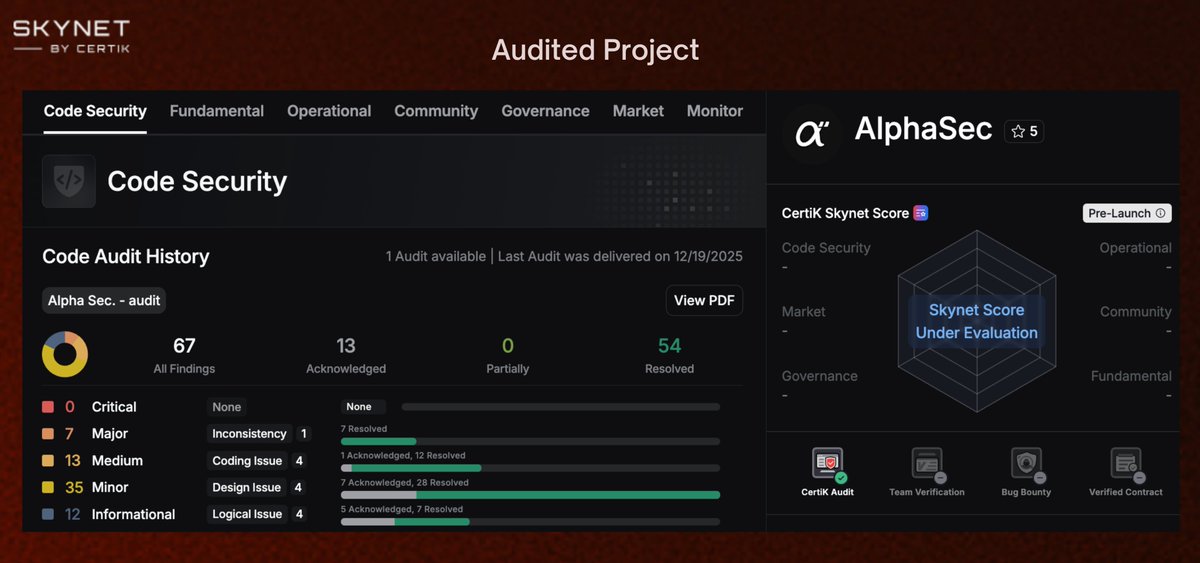Click the 7 Resolved progress bar
Viewport: 1200px width, 563px height.
click(x=530, y=441)
